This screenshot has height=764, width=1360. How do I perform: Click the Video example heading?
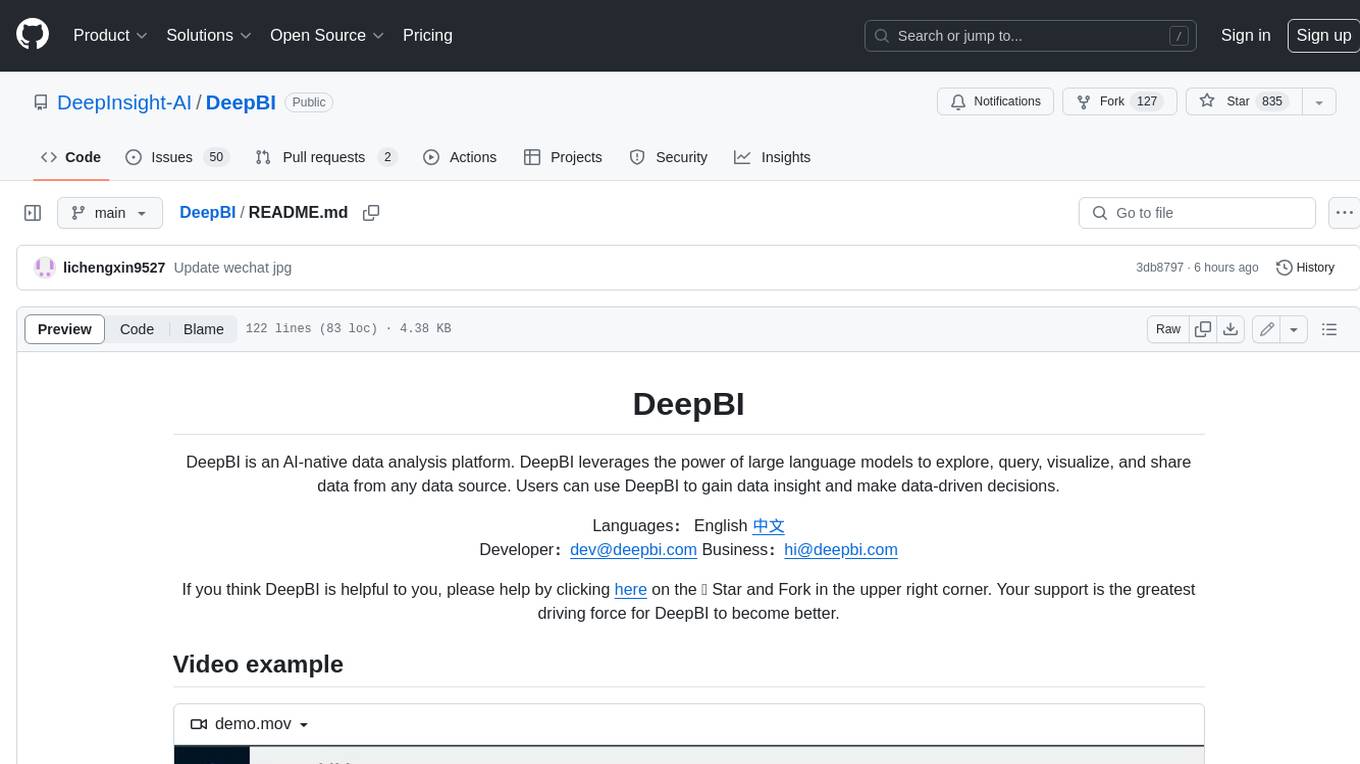(x=258, y=664)
